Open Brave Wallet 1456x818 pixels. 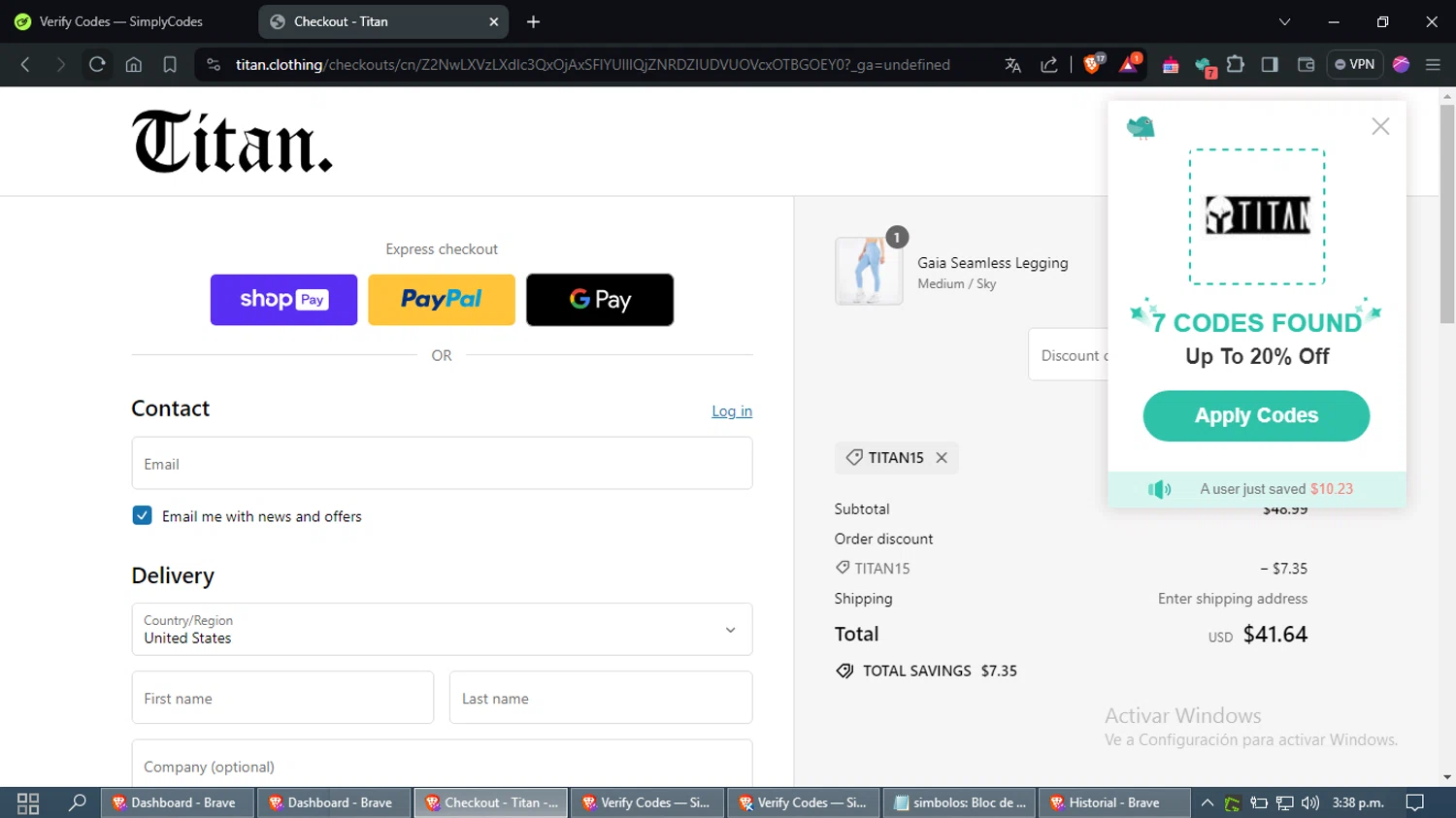click(x=1306, y=65)
